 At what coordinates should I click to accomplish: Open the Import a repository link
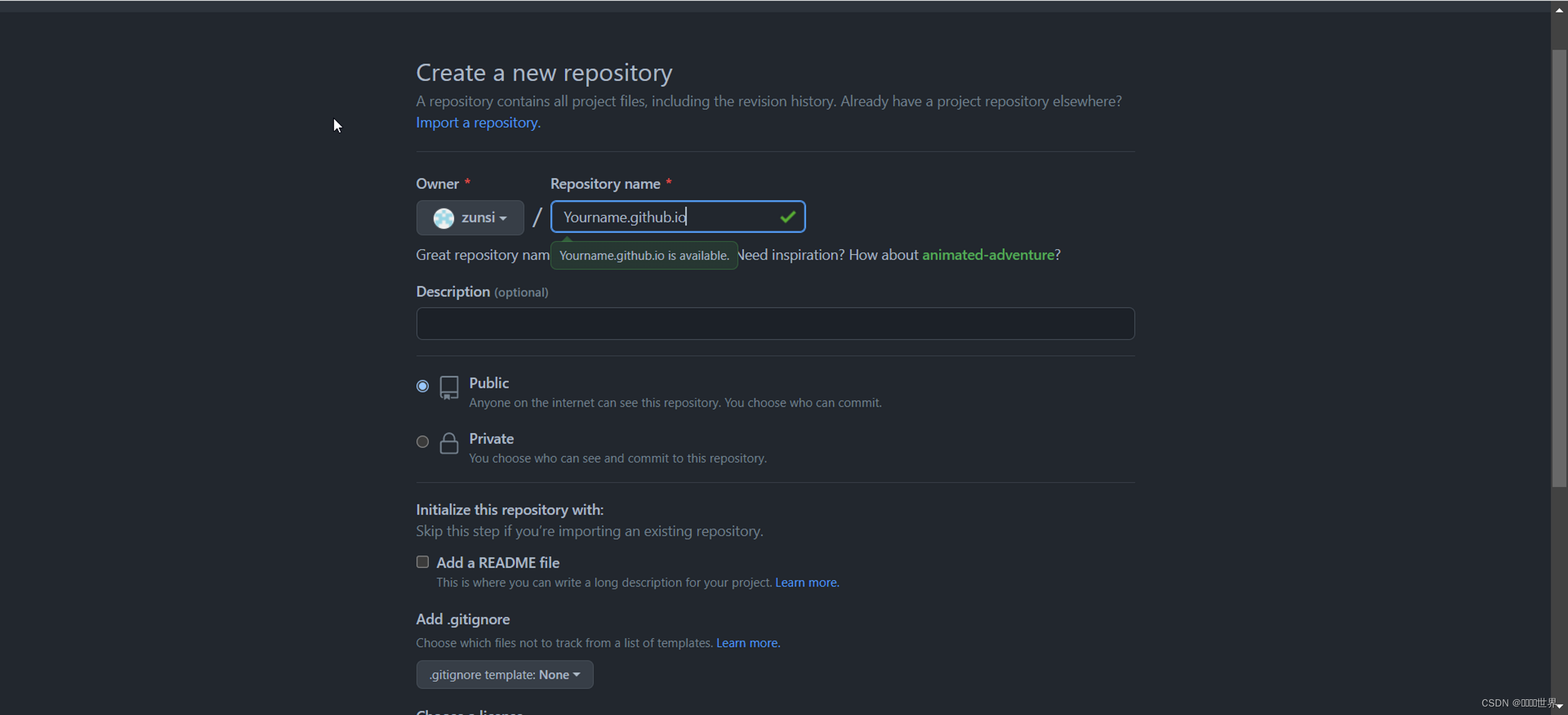coord(478,123)
